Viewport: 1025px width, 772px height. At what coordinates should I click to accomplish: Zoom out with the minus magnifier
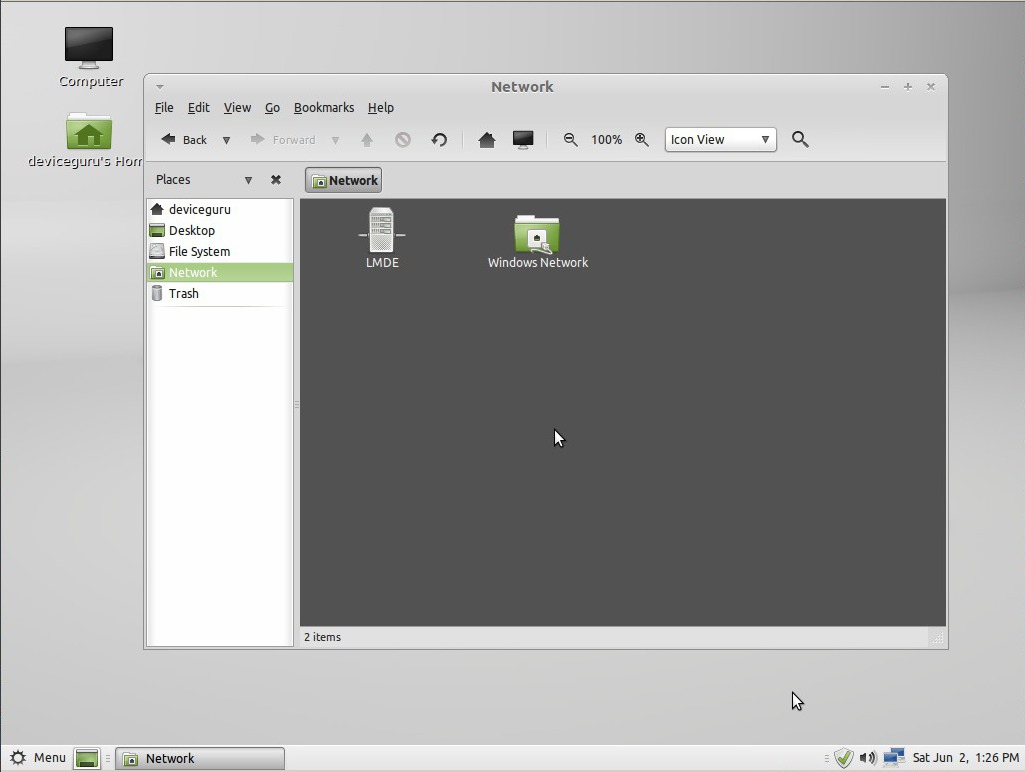click(x=570, y=140)
